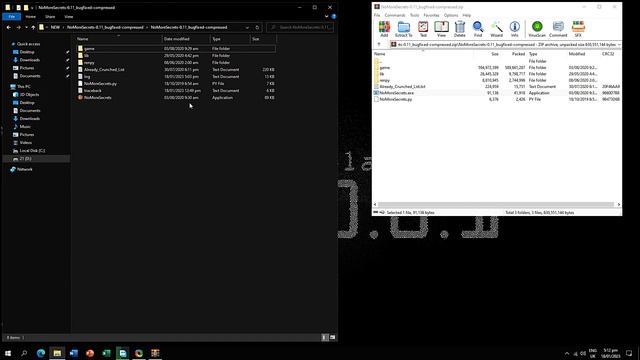Screen dimensions: 640x360
Task: Show hidden system tray icons
Action: click(x=567, y=353)
